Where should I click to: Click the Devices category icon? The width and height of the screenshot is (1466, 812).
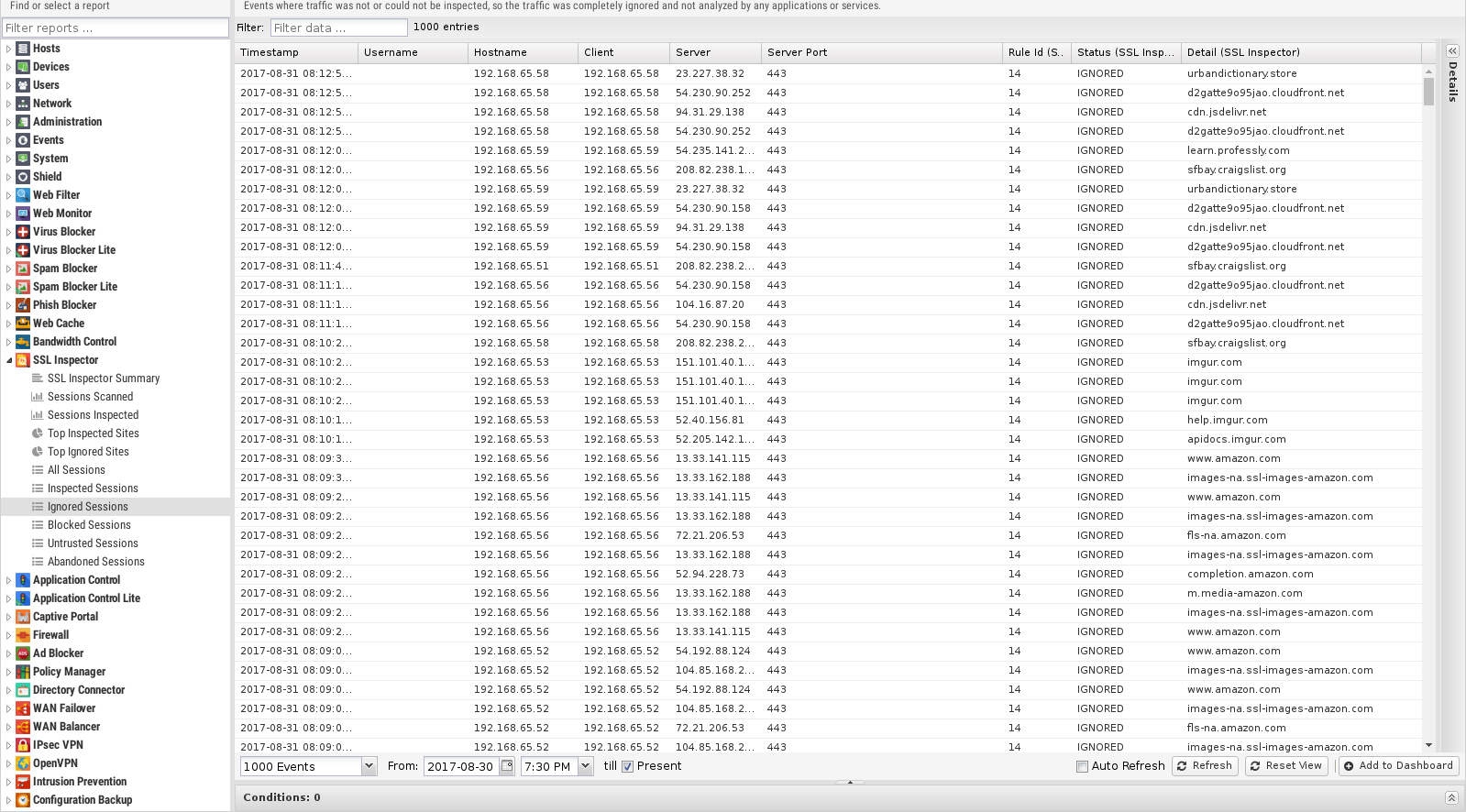[x=23, y=67]
